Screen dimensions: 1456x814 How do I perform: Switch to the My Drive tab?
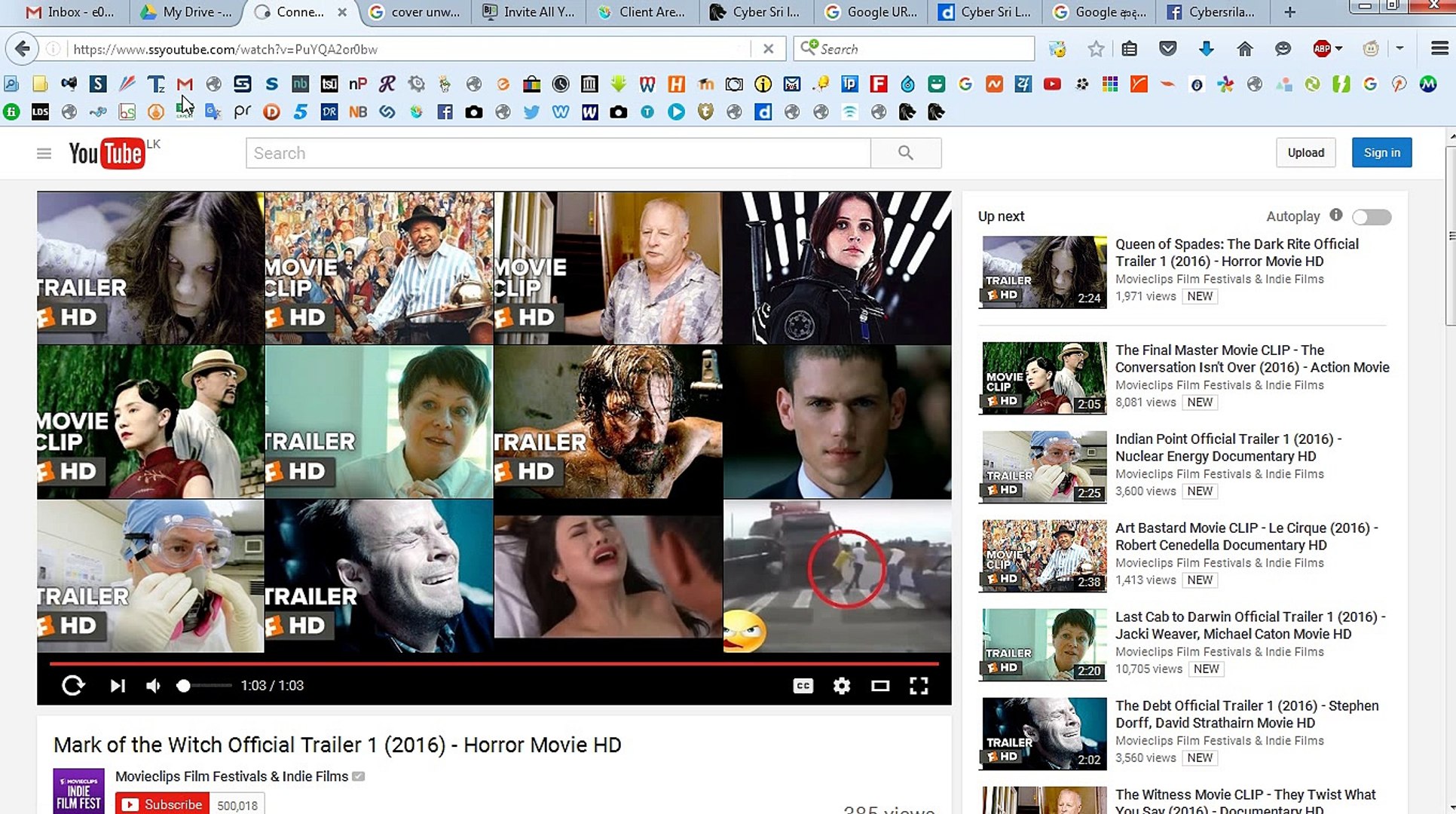pos(188,12)
